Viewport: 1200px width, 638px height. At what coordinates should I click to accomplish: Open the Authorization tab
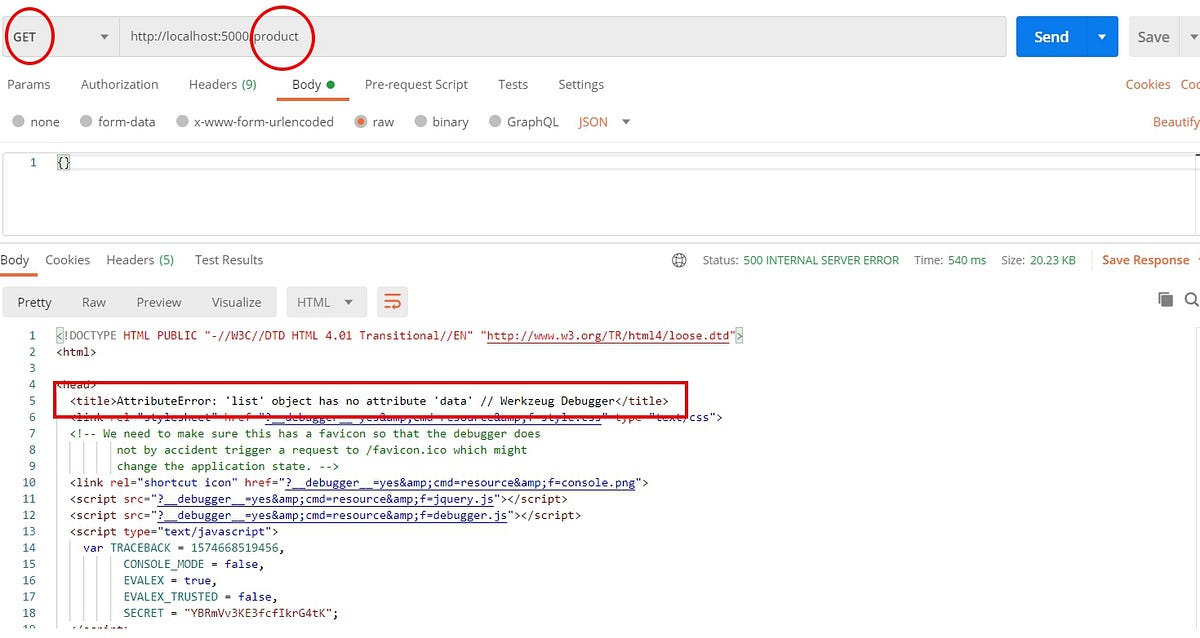120,85
